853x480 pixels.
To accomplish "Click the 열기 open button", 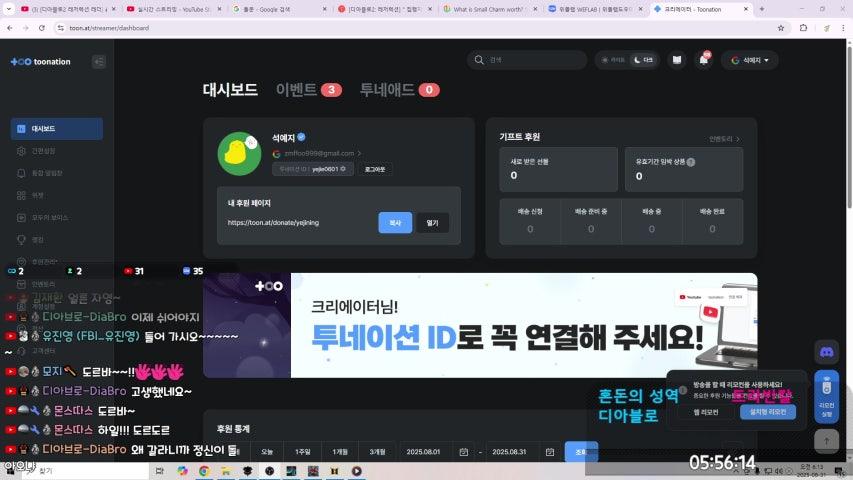I will (x=432, y=223).
